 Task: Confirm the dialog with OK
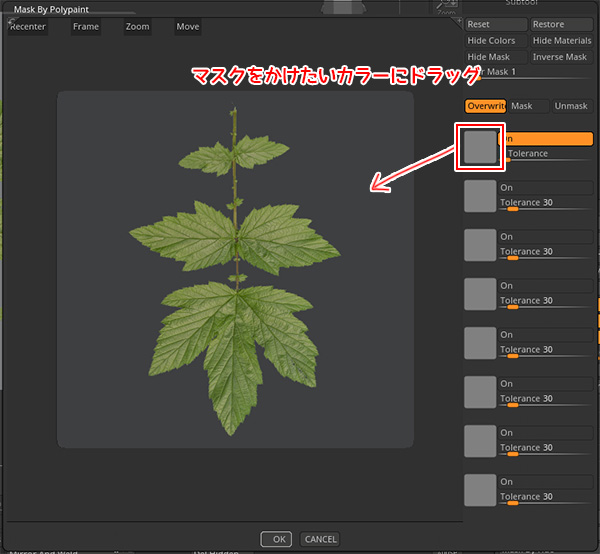(276, 539)
